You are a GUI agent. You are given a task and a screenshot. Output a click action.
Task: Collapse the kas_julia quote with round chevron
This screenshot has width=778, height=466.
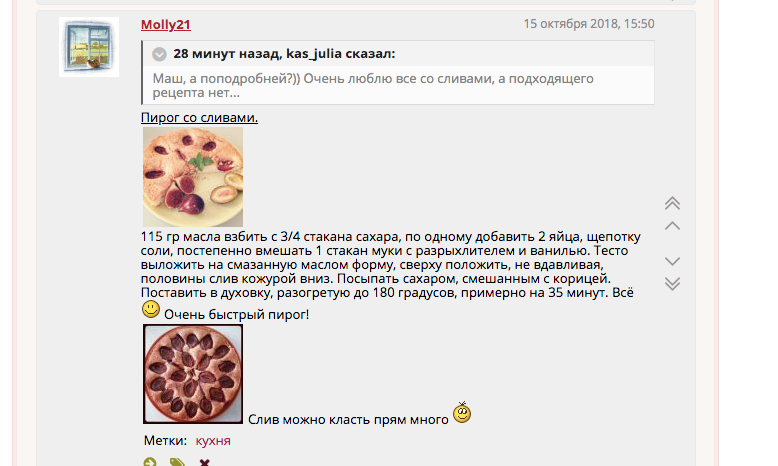159,54
